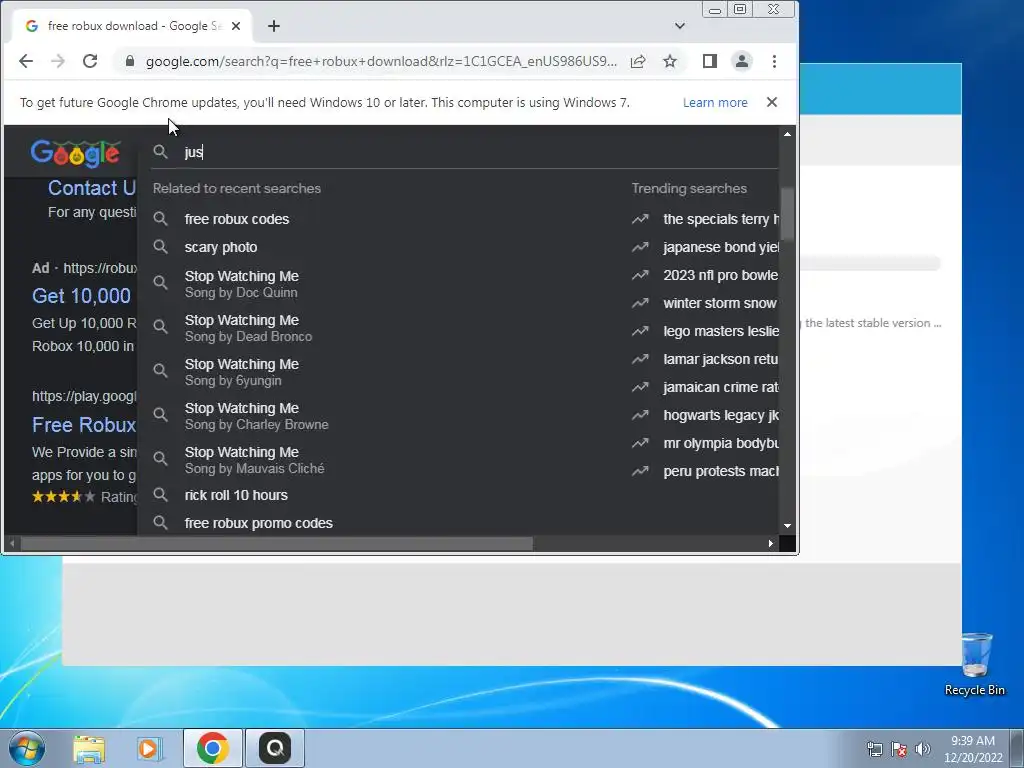Click the padlock site info icon
The width and height of the screenshot is (1024, 768).
[x=130, y=61]
